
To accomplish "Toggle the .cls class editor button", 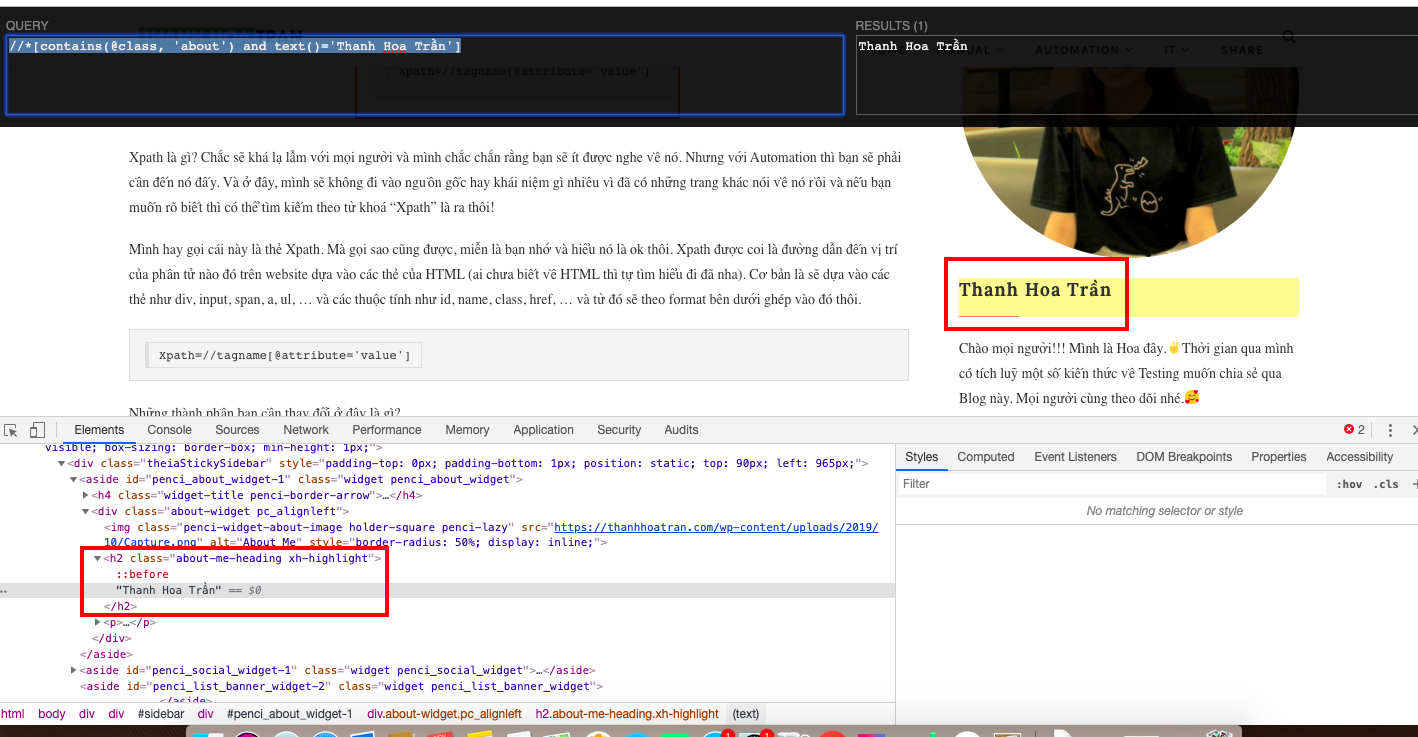I will pos(1386,484).
